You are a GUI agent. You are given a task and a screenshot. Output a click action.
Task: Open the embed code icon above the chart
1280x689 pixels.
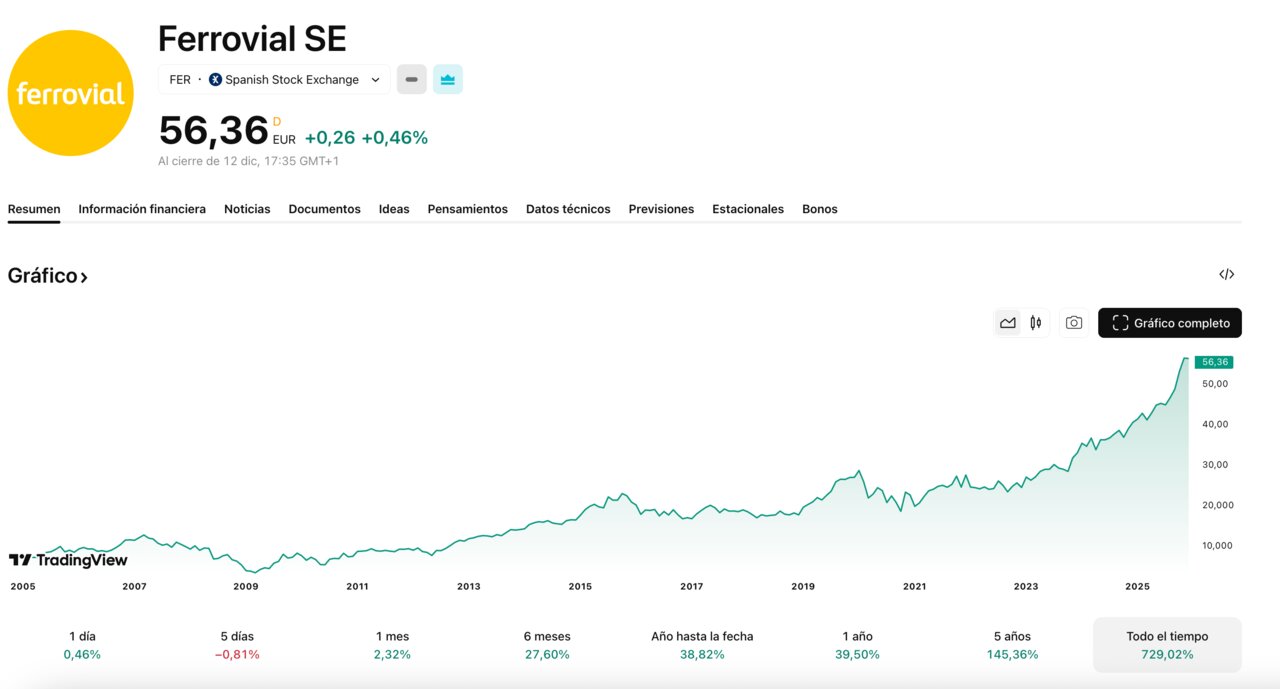[1226, 273]
